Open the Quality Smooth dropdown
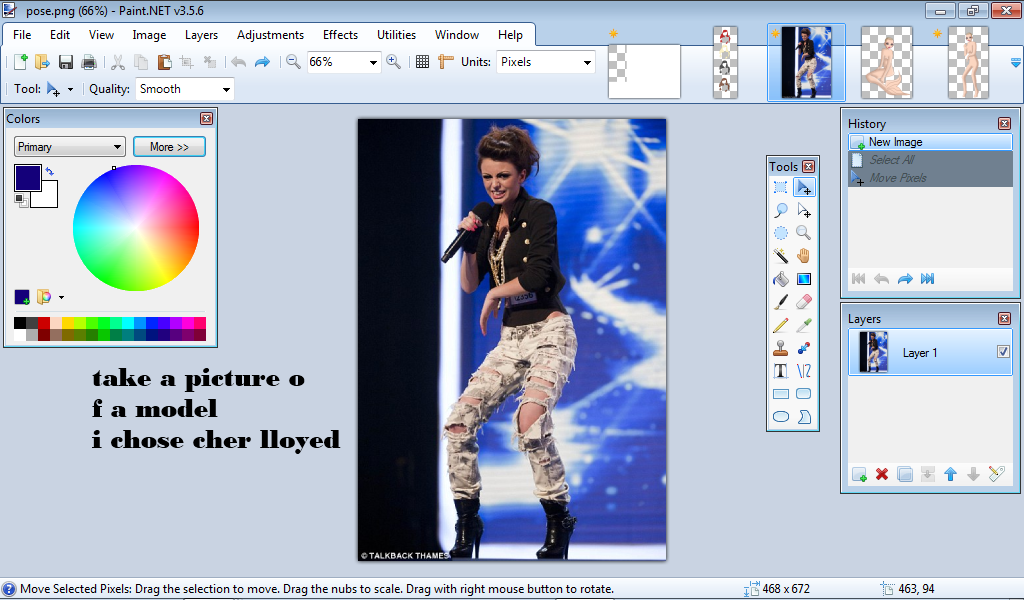Screen dimensions: 1024x600 [226, 89]
